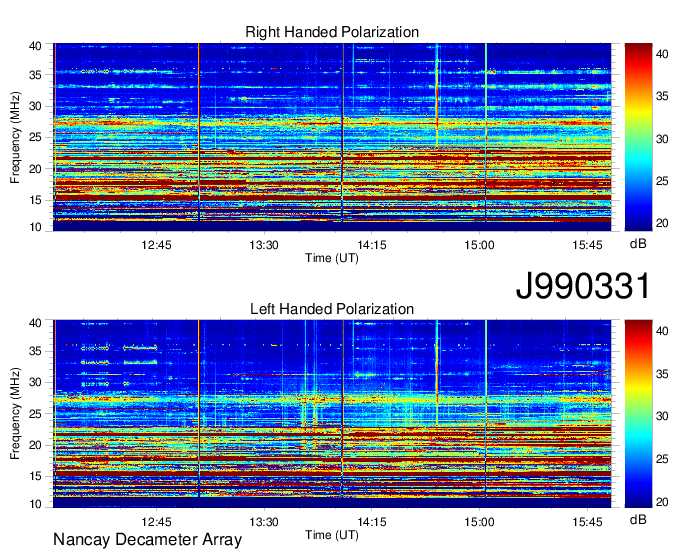Screen dimensions: 680x552
Task: Click the right-handed polarization spectrogram
Action: point(332,137)
